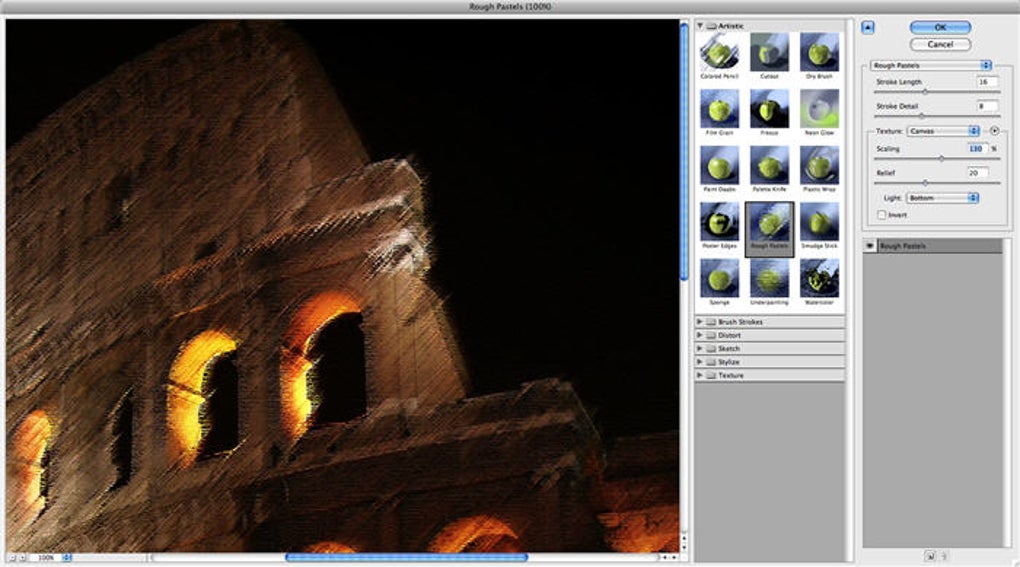Select the Underpainting filter thumbnail
Screen dimensions: 1020x567
770,278
